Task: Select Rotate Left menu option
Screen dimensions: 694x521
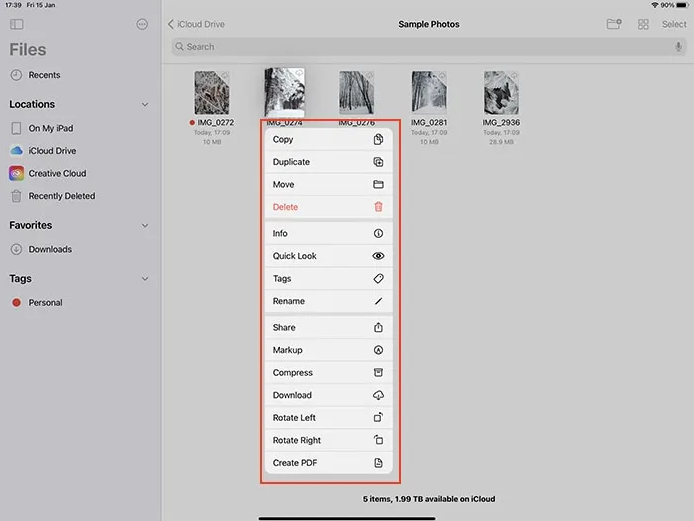Action: (328, 417)
